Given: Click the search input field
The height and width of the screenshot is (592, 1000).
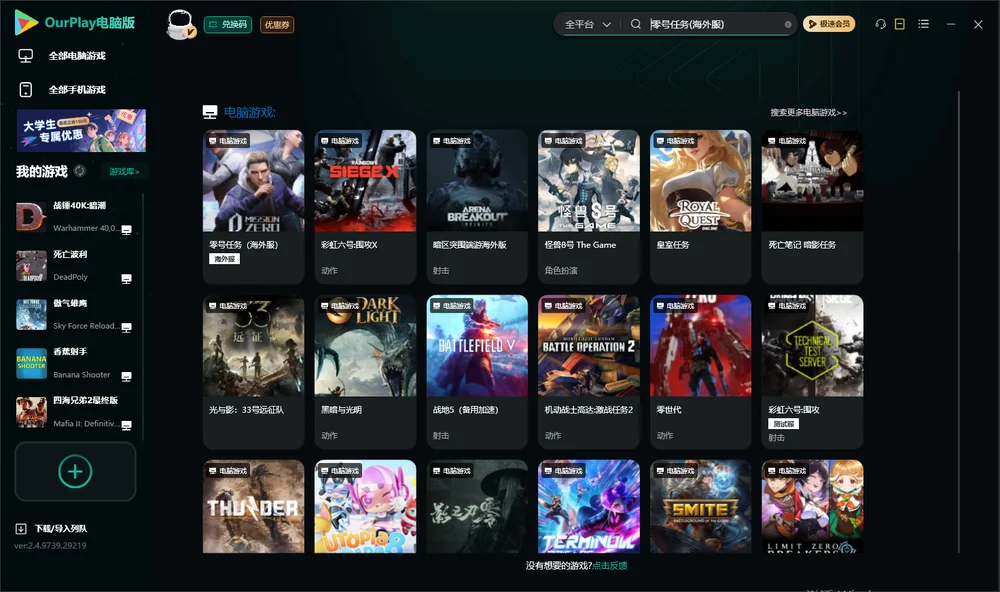Looking at the screenshot, I should click(714, 24).
